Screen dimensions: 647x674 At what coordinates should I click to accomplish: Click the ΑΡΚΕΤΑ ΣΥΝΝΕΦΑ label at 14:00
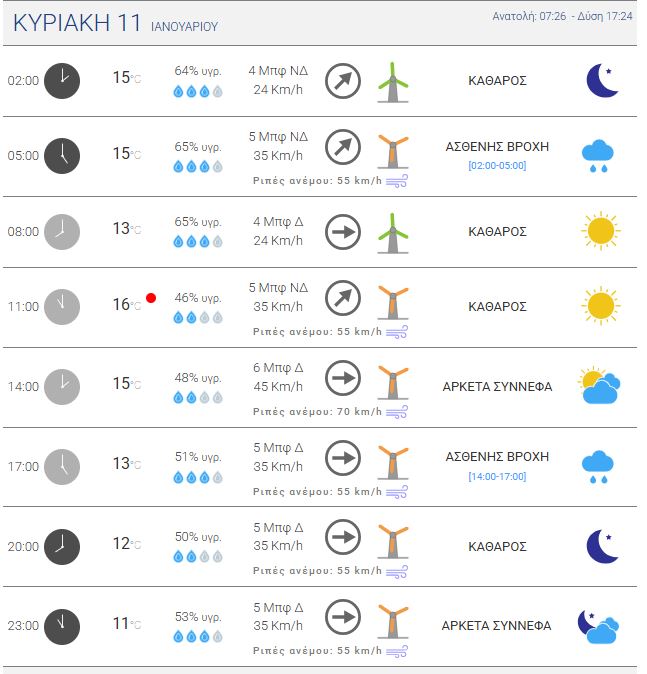(x=497, y=386)
